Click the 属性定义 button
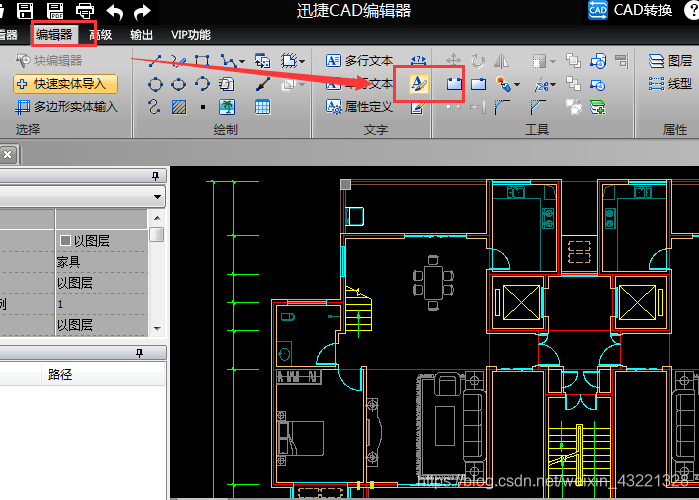This screenshot has width=699, height=500. 359,107
